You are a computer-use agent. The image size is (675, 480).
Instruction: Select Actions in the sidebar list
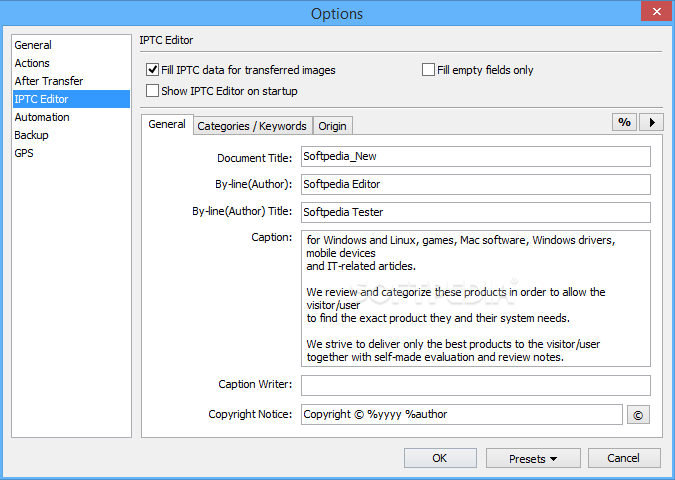[71, 63]
